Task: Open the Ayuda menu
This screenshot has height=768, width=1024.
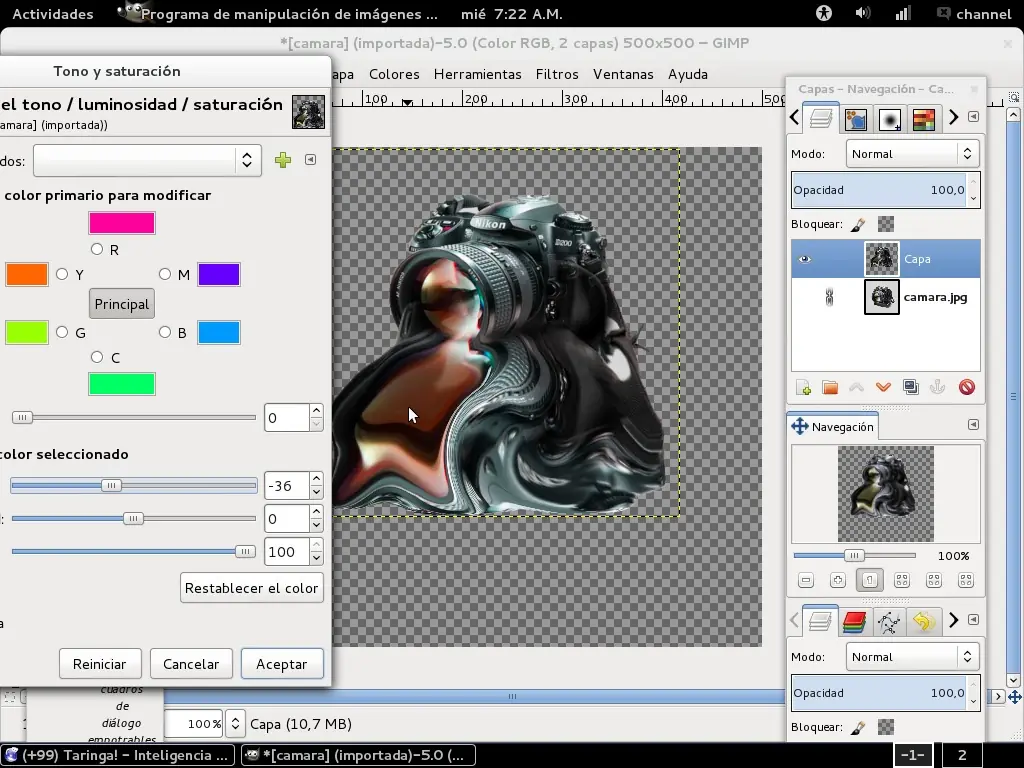Action: tap(688, 74)
